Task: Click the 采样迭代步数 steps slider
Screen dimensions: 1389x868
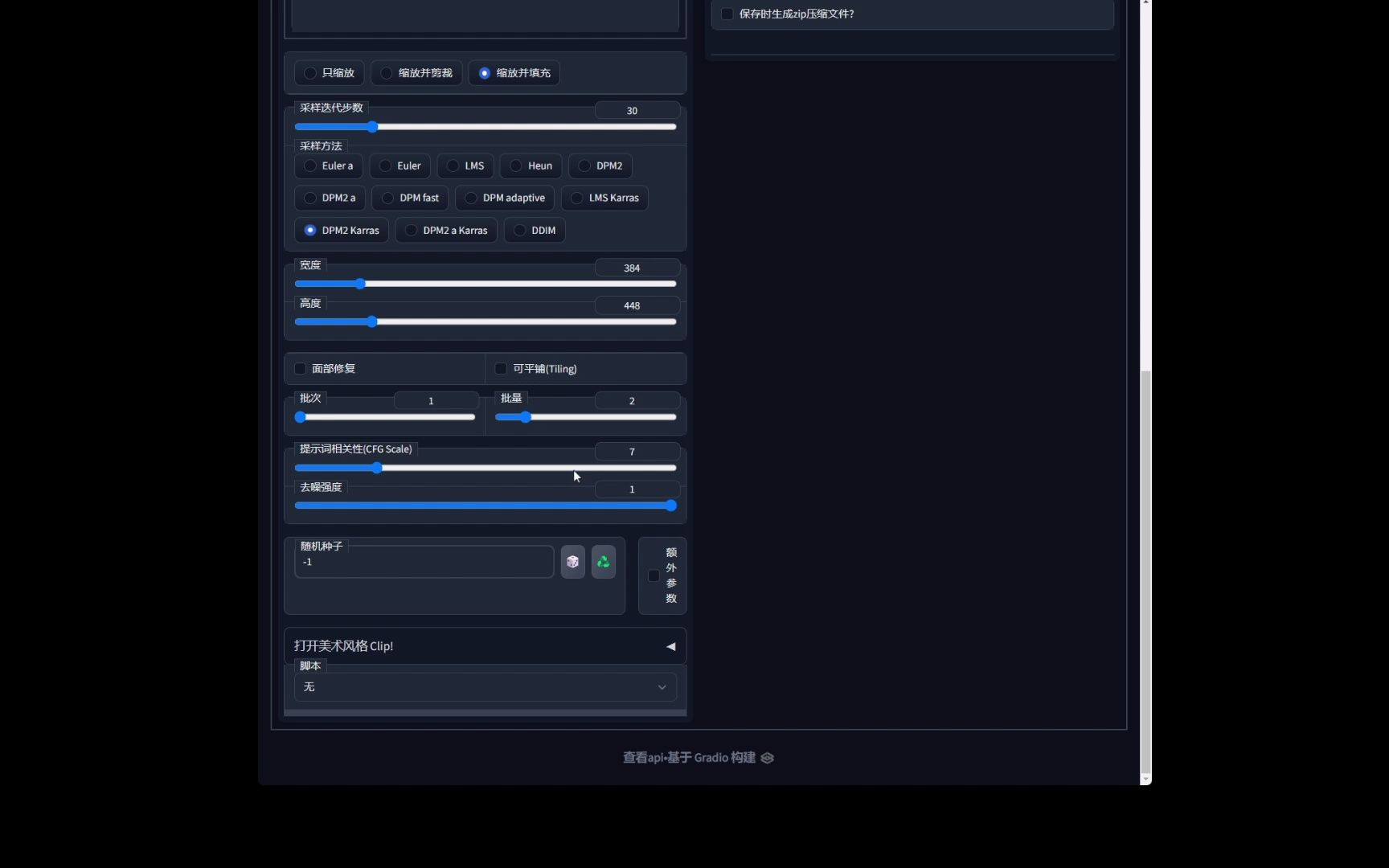Action: click(486, 127)
